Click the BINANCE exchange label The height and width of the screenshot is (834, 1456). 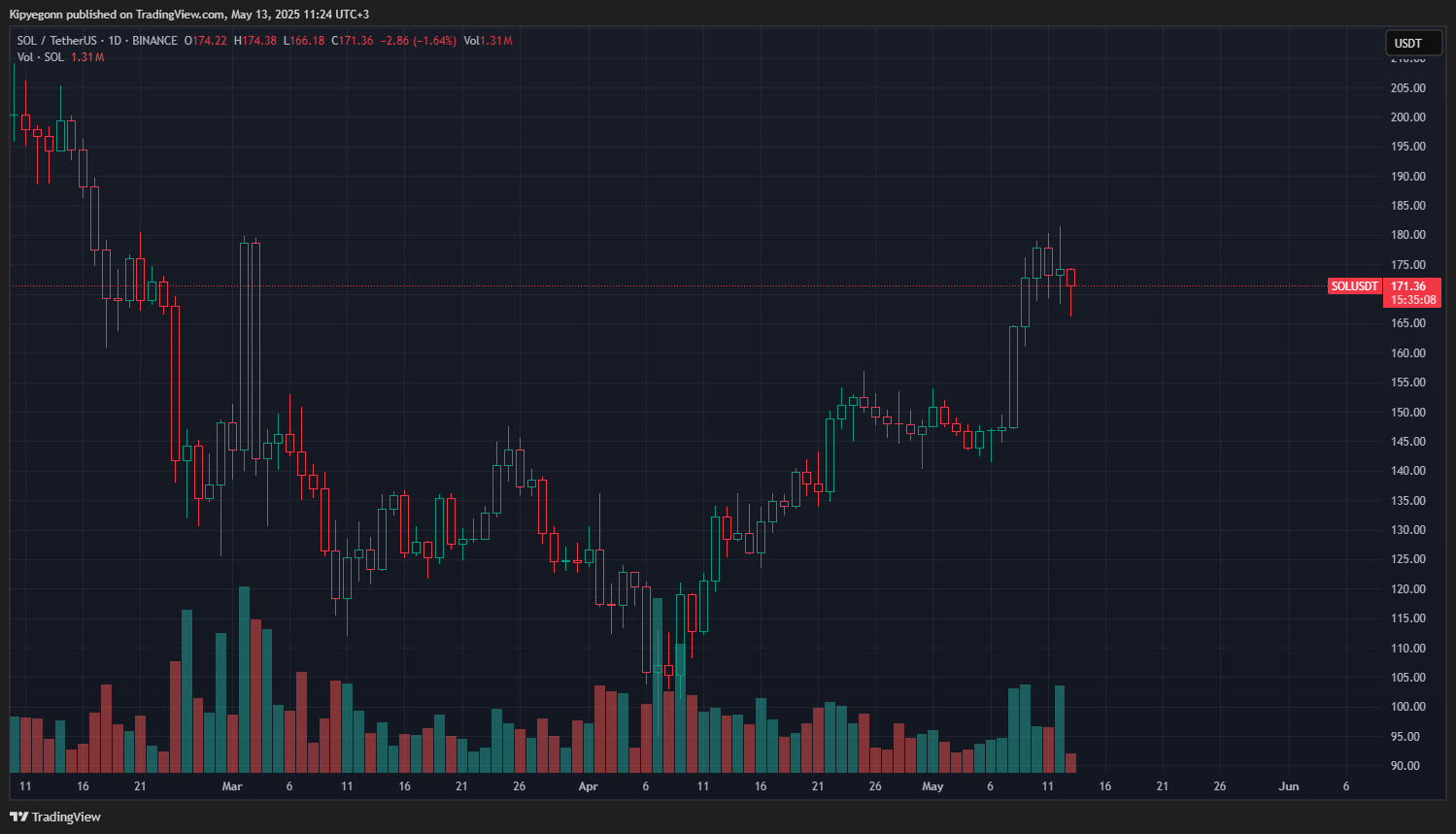click(155, 41)
